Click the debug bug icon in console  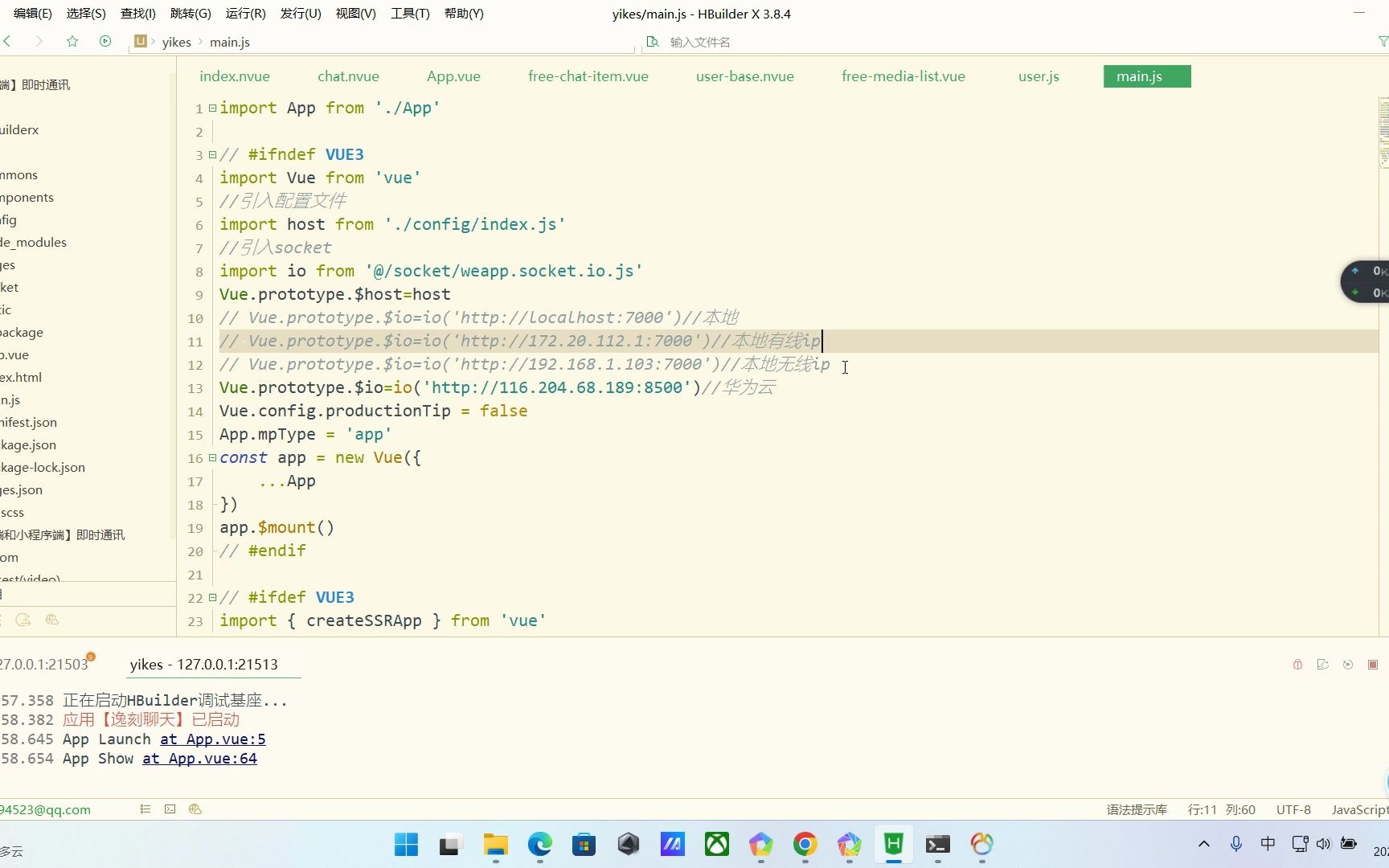(x=1297, y=665)
